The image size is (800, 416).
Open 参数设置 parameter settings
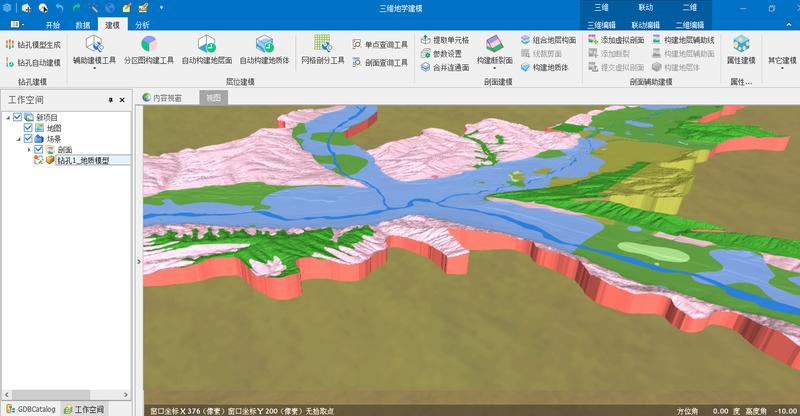(x=441, y=54)
